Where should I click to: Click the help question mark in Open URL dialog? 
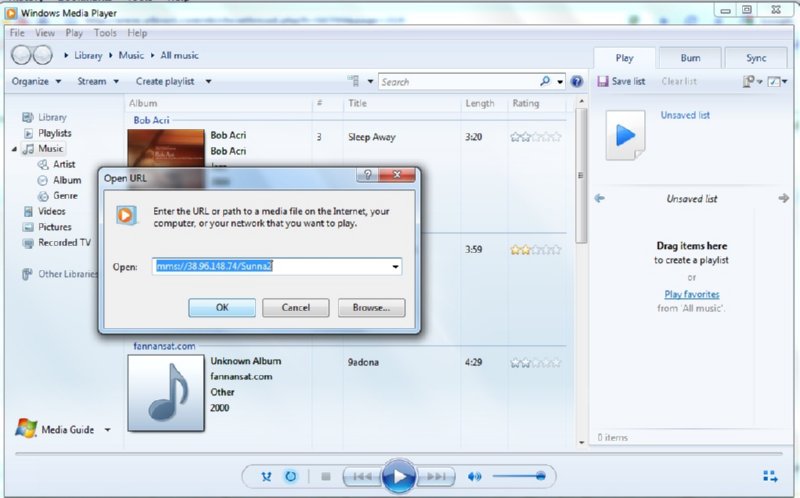click(x=368, y=175)
